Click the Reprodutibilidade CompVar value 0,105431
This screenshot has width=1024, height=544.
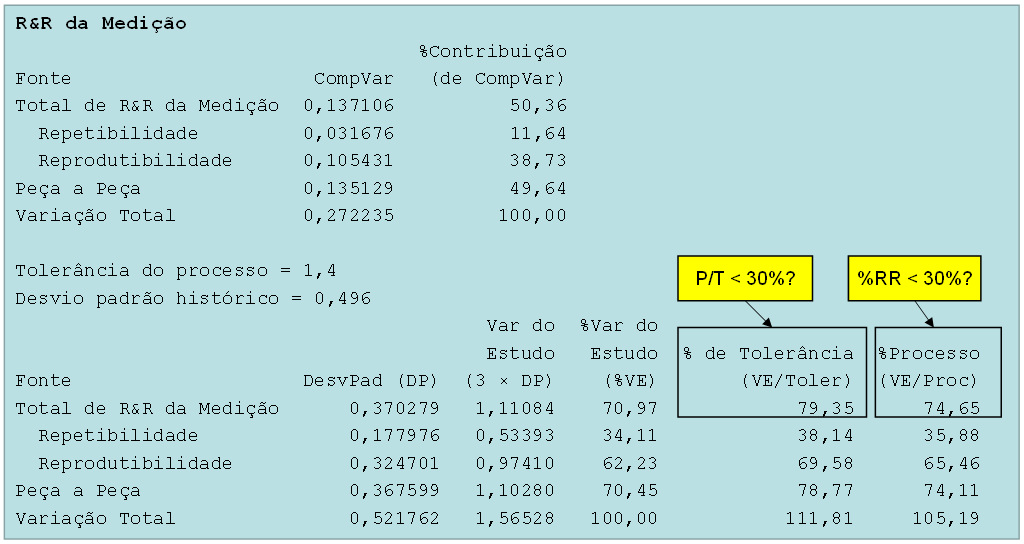(349, 161)
